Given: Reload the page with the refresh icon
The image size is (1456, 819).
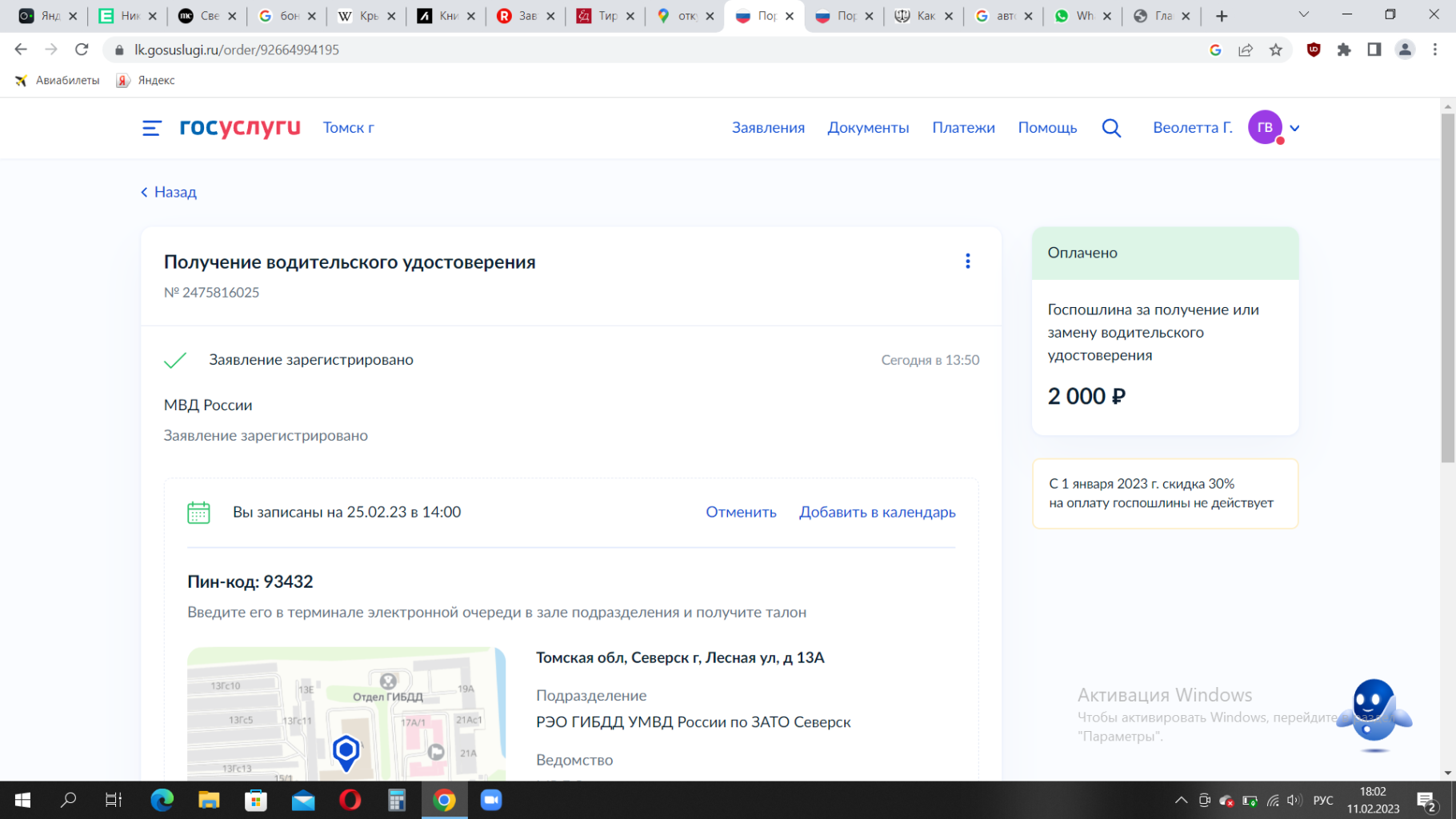Looking at the screenshot, I should pyautogui.click(x=82, y=50).
